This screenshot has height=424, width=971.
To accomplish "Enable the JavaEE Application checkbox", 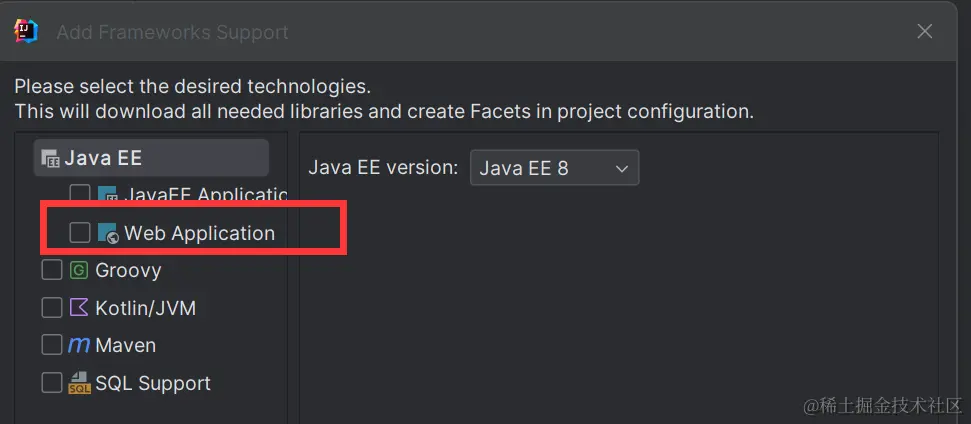I will [x=80, y=195].
